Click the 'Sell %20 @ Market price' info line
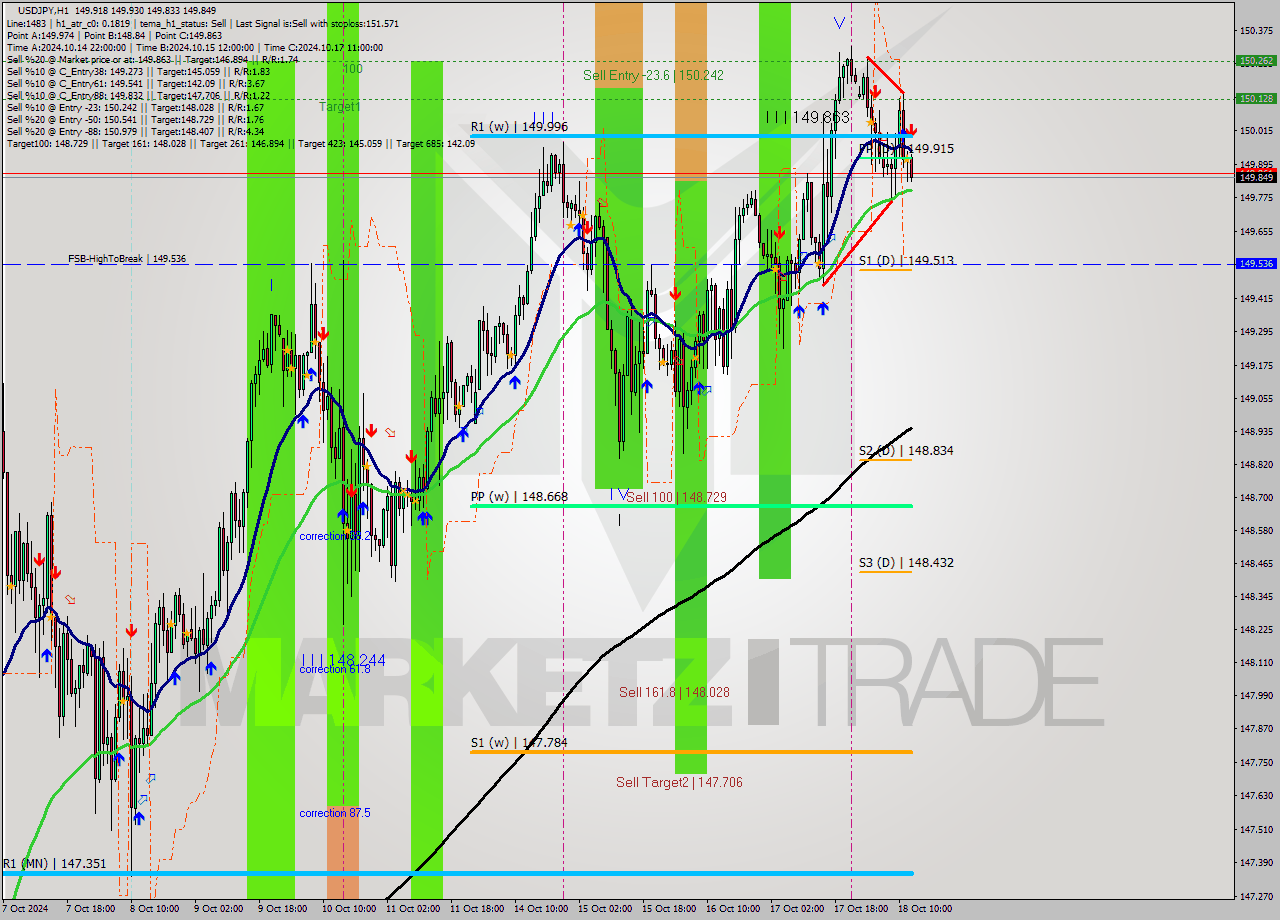The height and width of the screenshot is (920, 1280). [x=152, y=59]
